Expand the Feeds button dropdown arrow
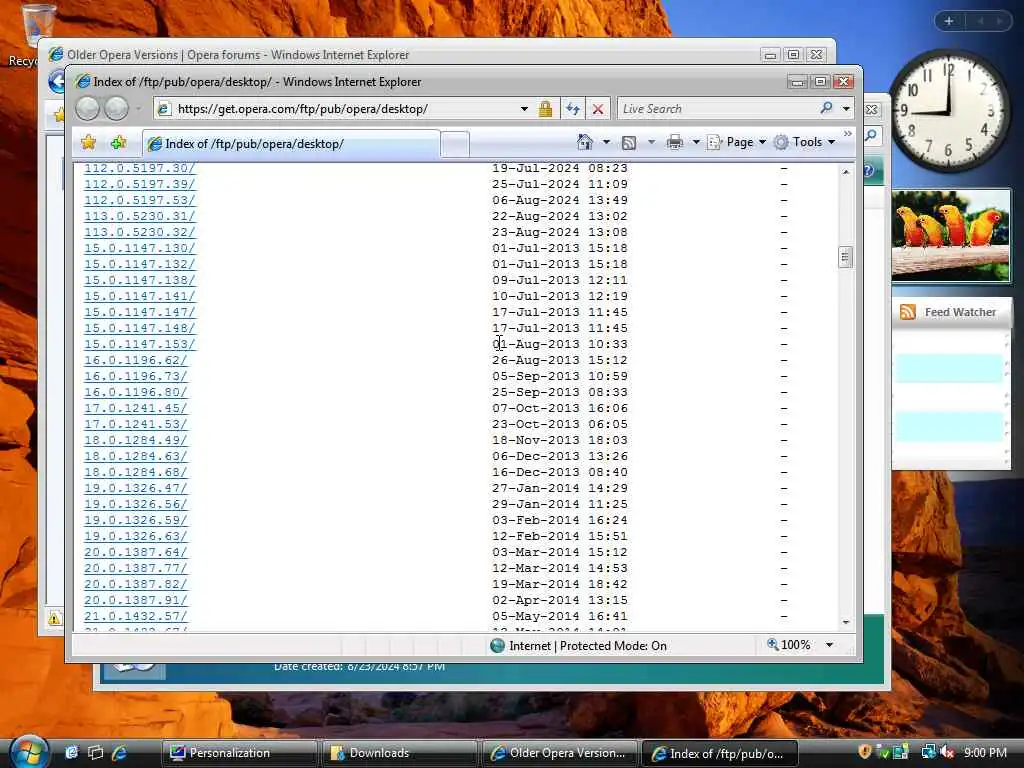This screenshot has height=768, width=1024. [651, 142]
